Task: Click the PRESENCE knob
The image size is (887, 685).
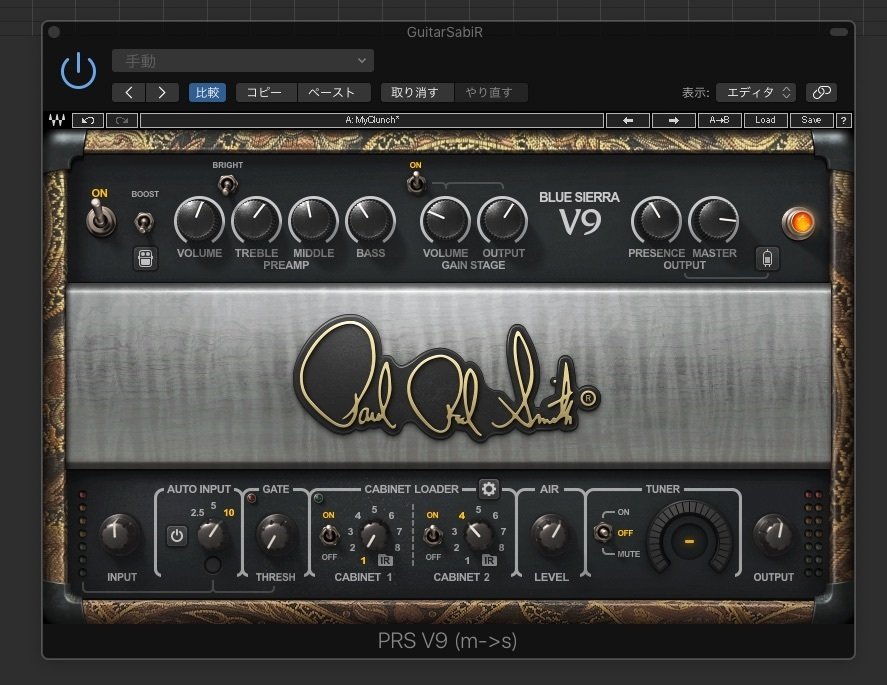Action: pos(656,221)
